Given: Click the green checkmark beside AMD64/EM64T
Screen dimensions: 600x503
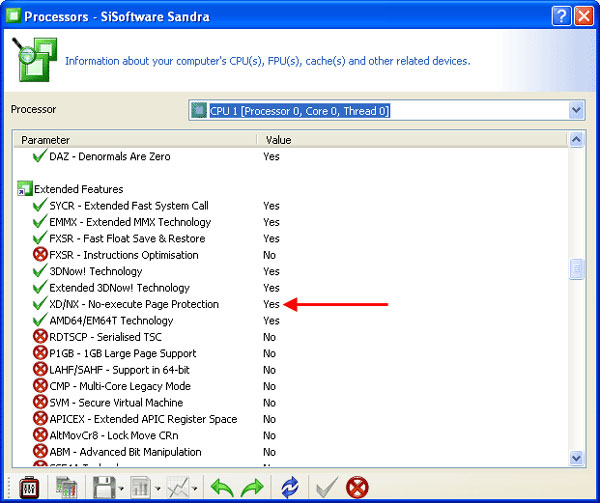Looking at the screenshot, I should coord(40,320).
